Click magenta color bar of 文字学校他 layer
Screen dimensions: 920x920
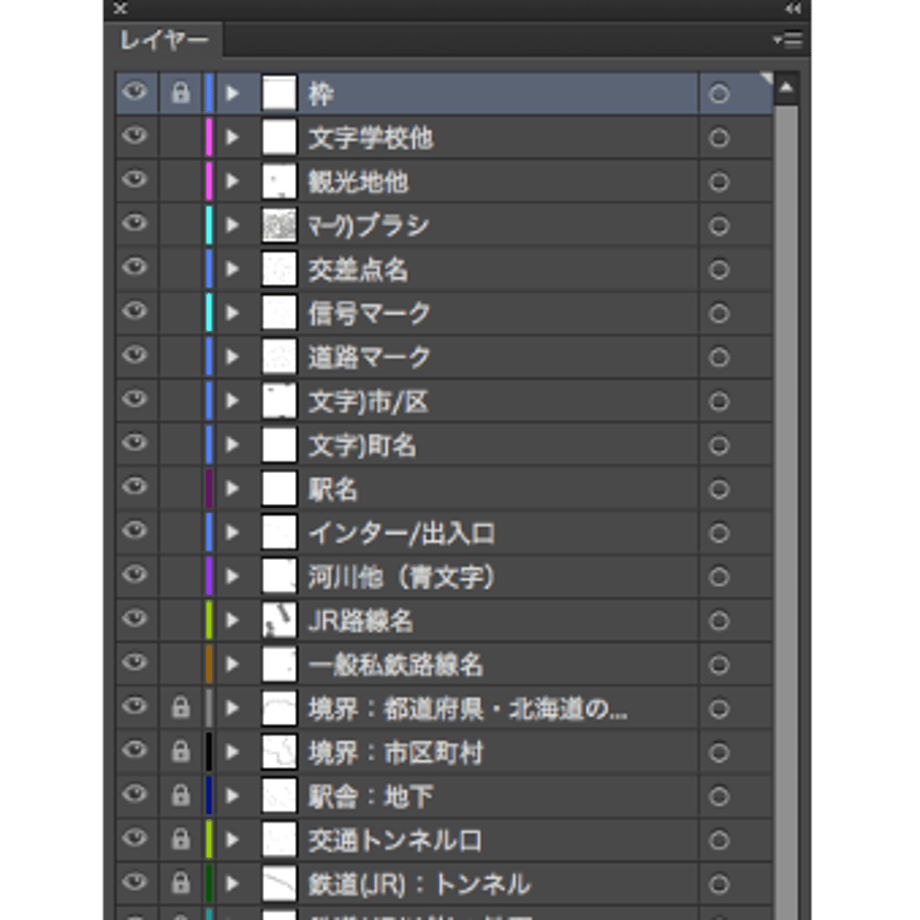pyautogui.click(x=209, y=137)
